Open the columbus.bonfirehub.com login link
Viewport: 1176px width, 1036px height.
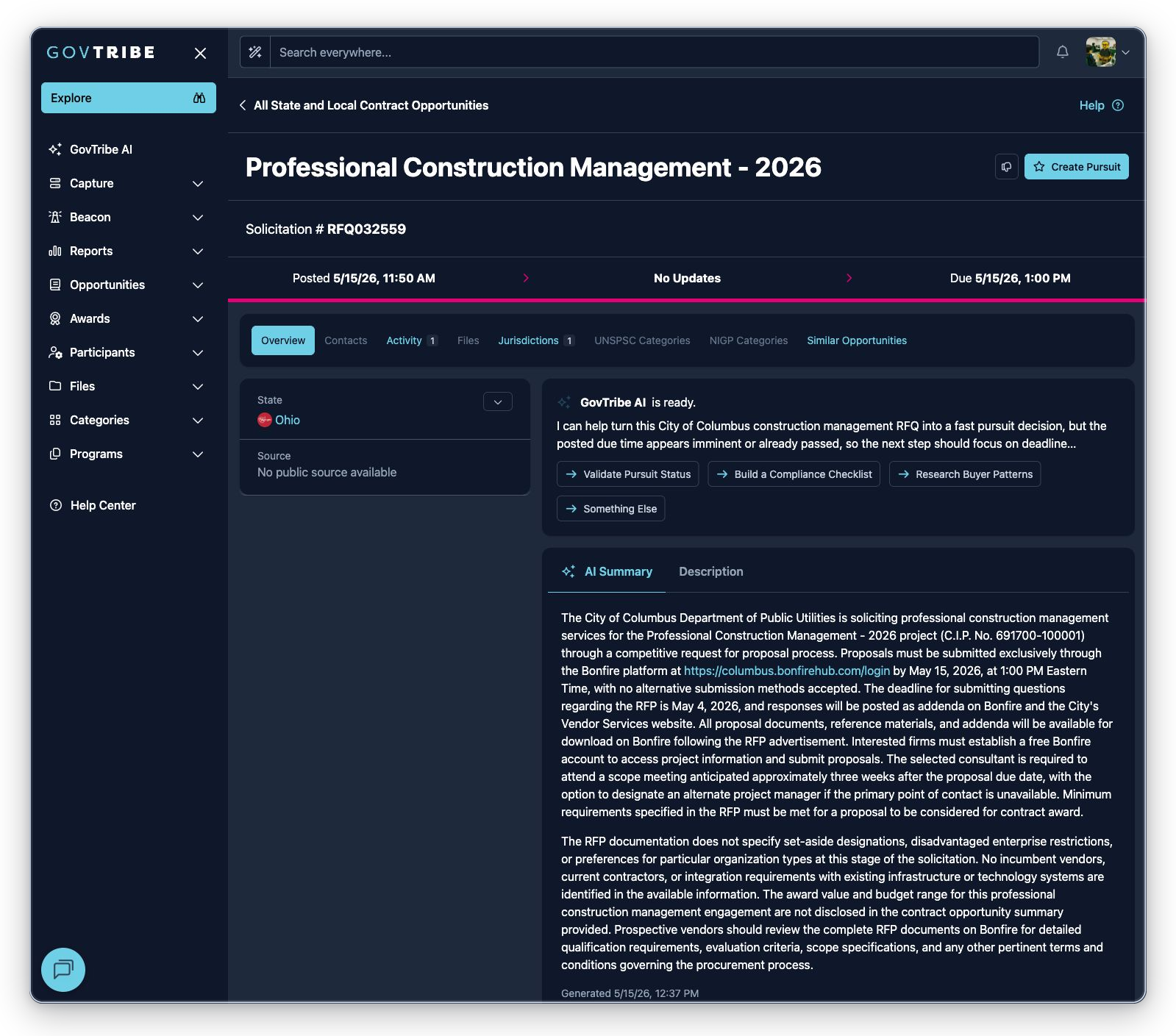click(787, 671)
